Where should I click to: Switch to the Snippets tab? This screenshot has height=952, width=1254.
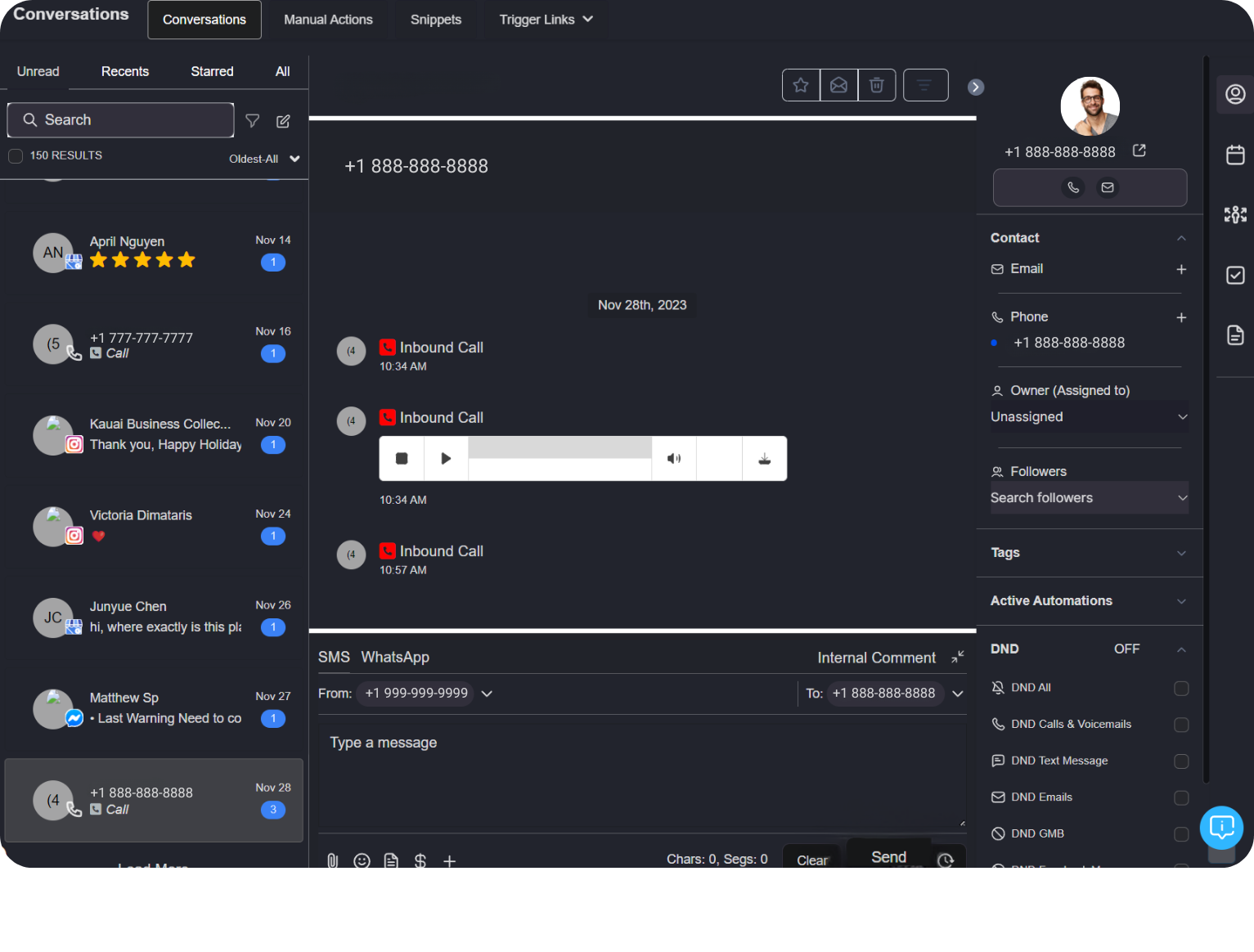435,20
